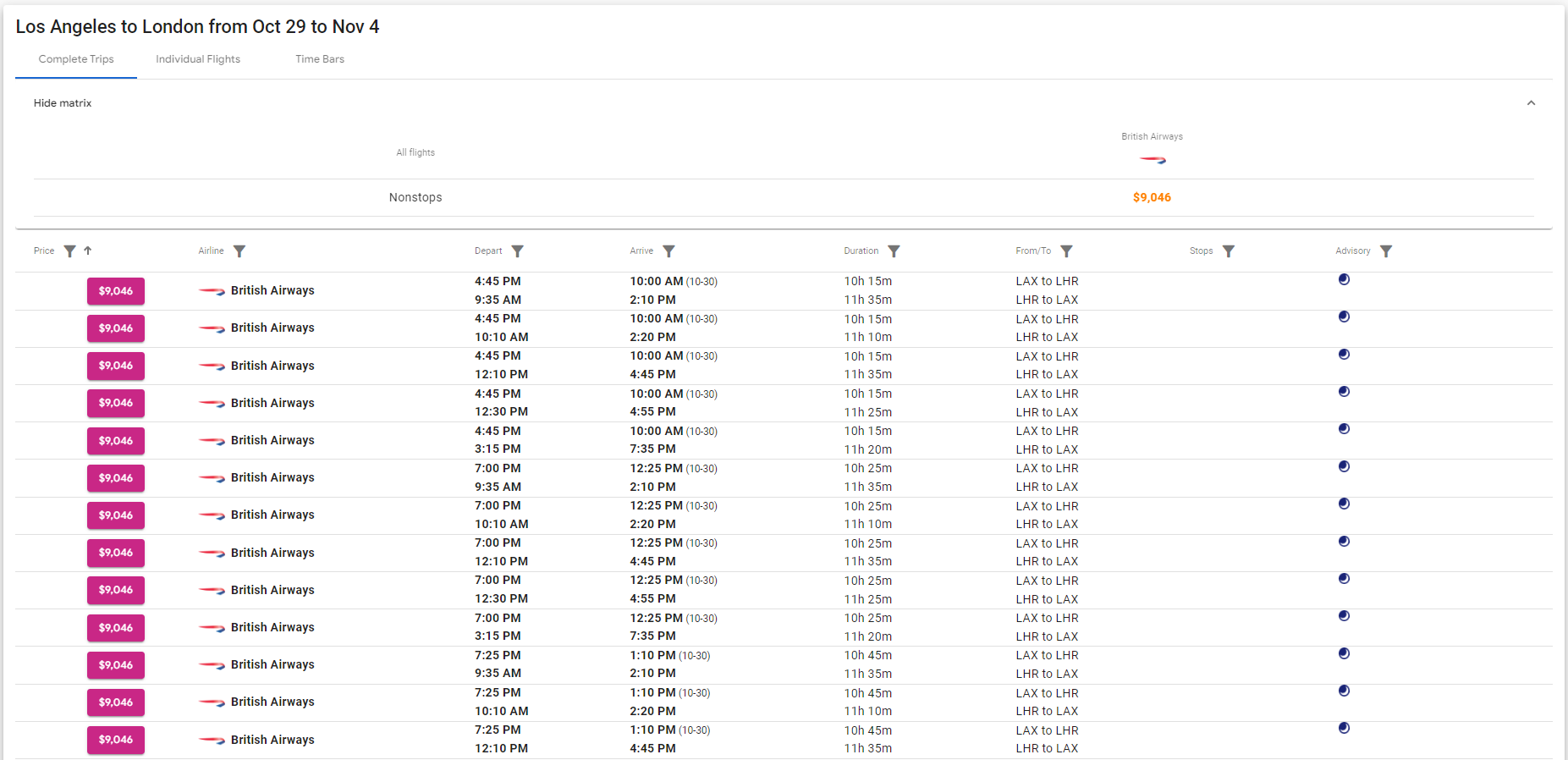The height and width of the screenshot is (760, 1568).
Task: Open the Price column filter icon
Action: (x=69, y=251)
